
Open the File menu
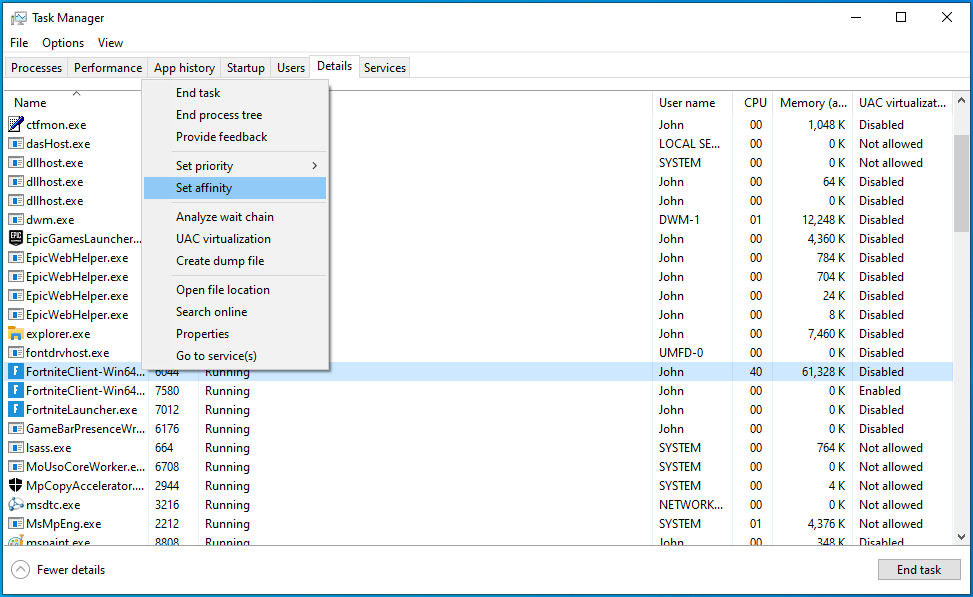point(19,43)
